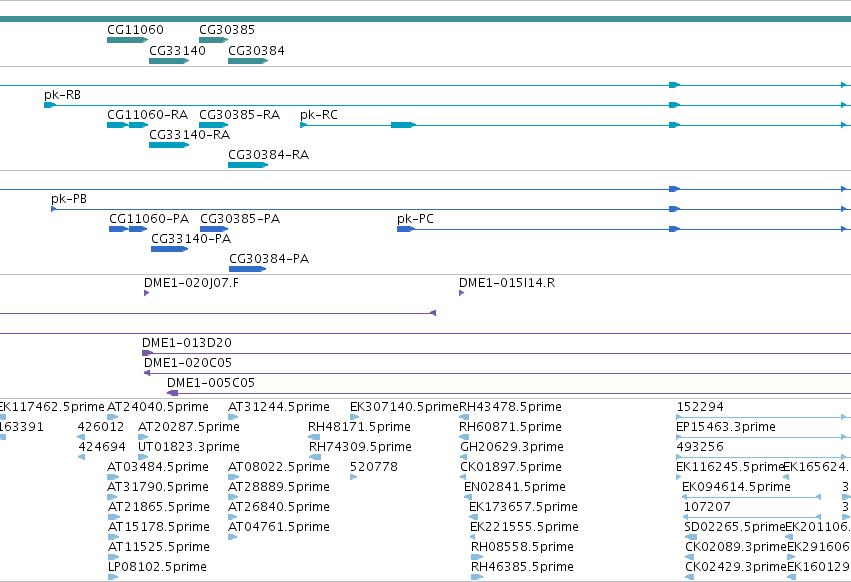851x582 pixels.
Task: Click the pk-PB protein label
Action: click(x=69, y=199)
